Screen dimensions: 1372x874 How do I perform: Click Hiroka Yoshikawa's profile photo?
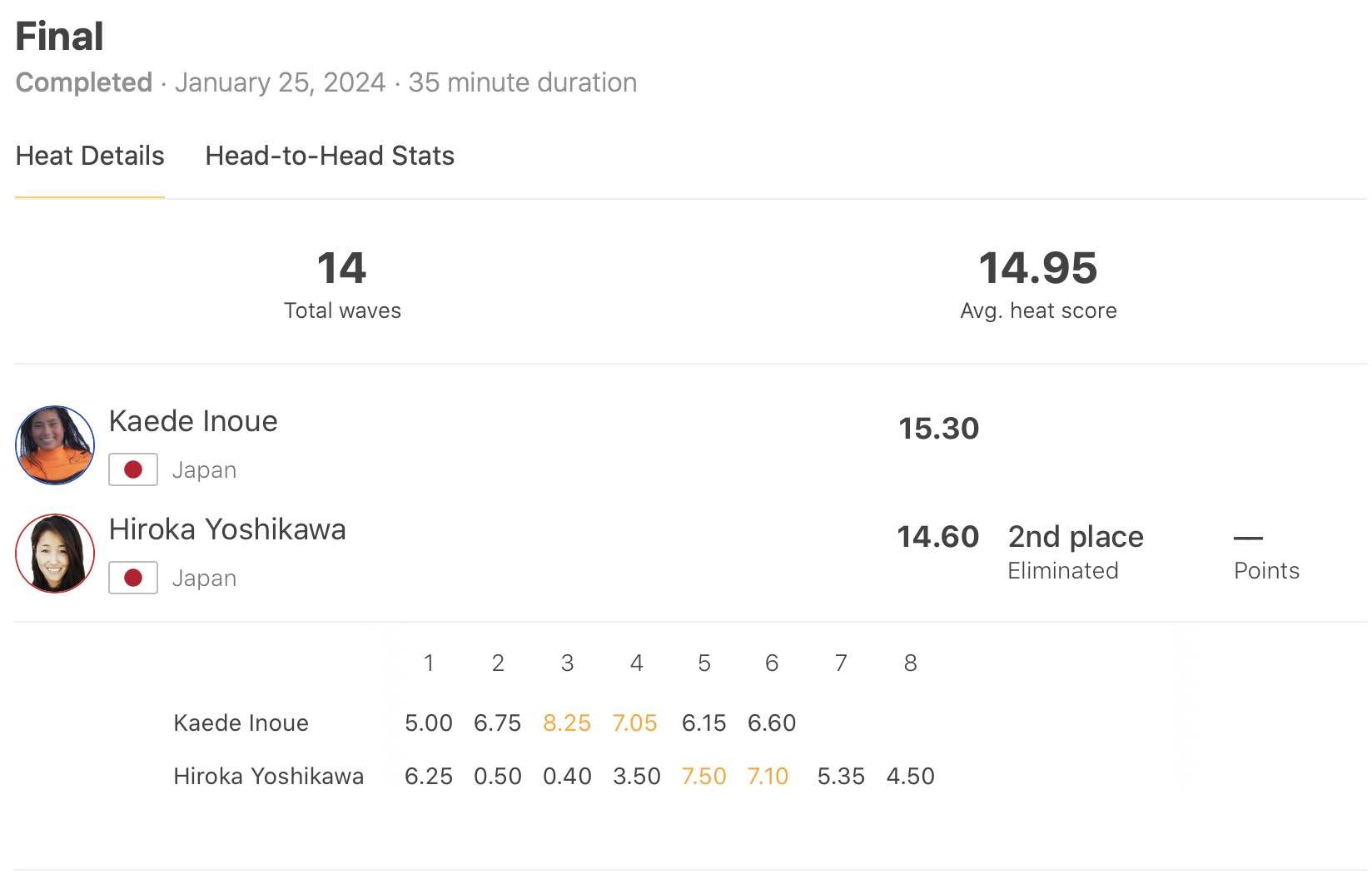point(55,554)
